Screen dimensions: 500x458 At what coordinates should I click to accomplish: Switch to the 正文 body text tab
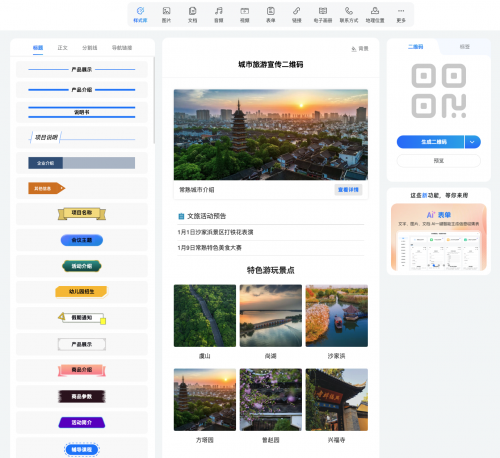(x=63, y=48)
